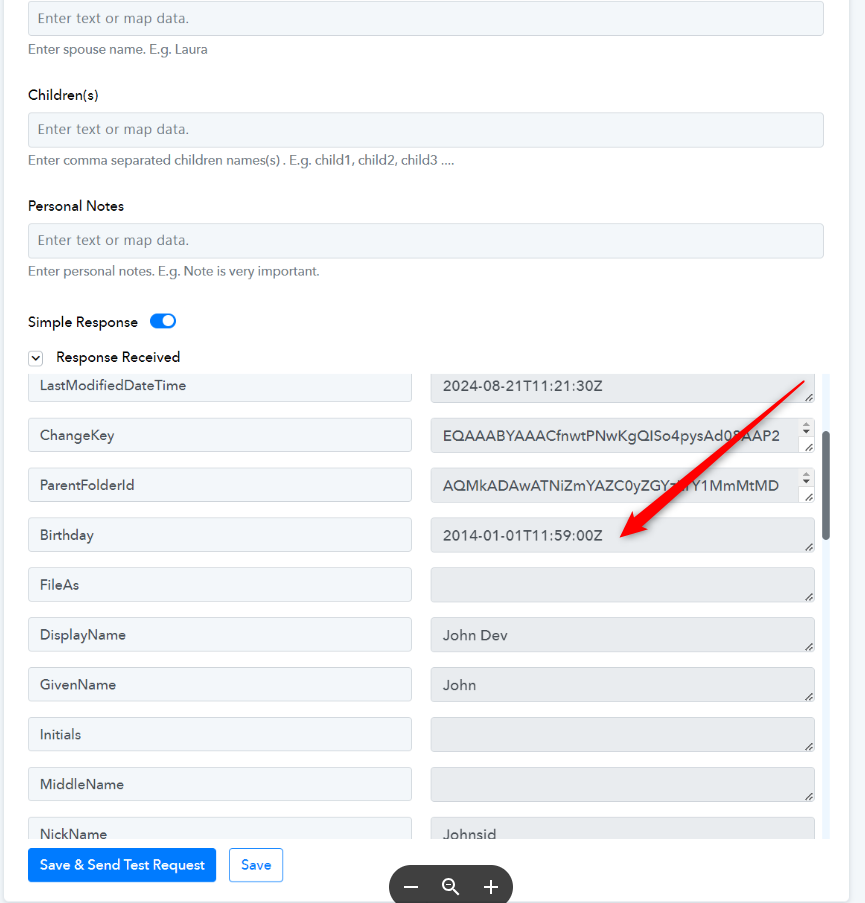Image resolution: width=865 pixels, height=903 pixels.
Task: Click the response list vertical scrollbar
Action: pyautogui.click(x=826, y=485)
